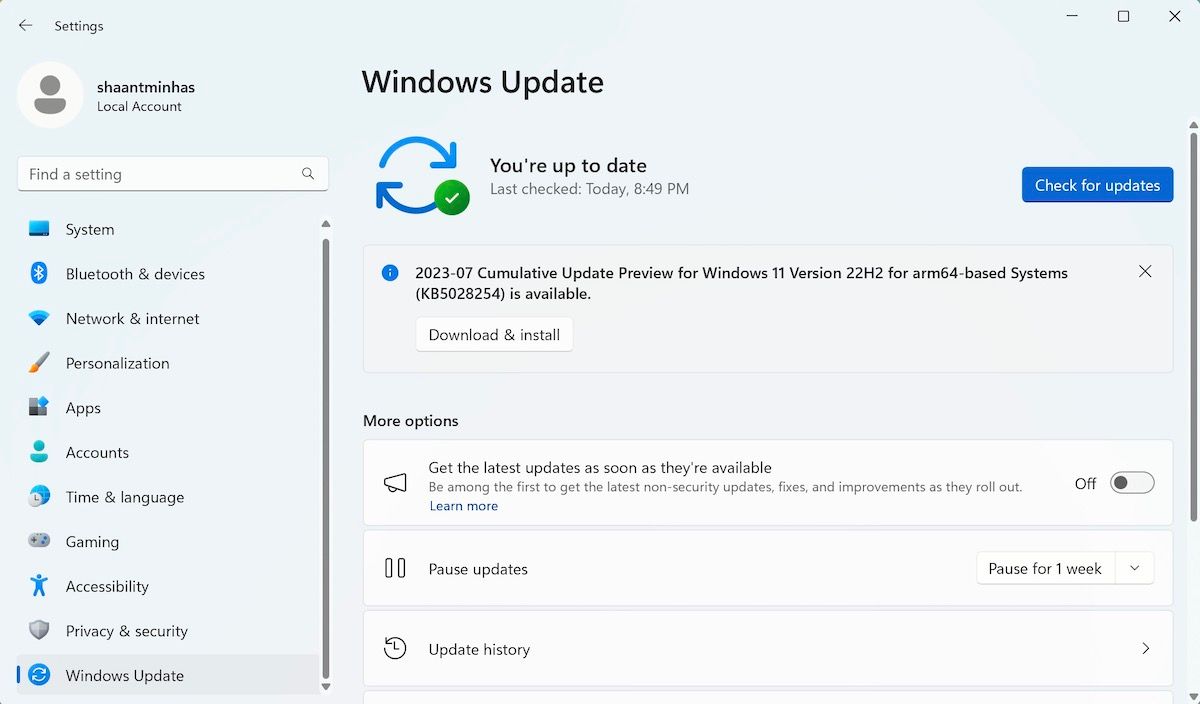Image resolution: width=1200 pixels, height=704 pixels.
Task: Click Check for updates
Action: click(1097, 184)
